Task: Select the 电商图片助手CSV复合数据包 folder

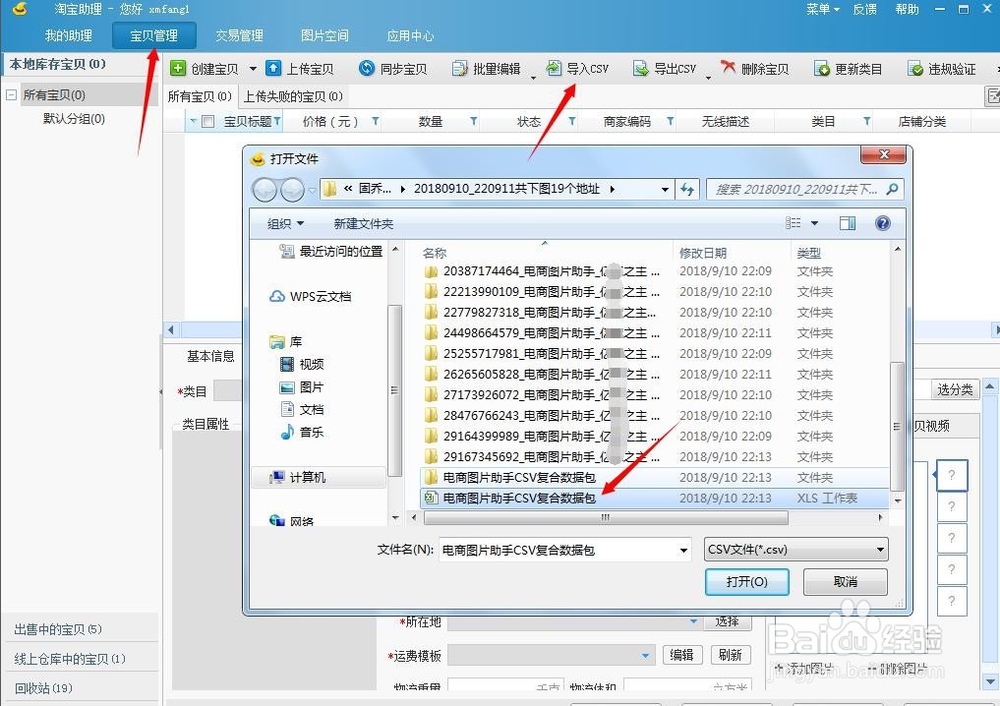Action: pos(654,478)
